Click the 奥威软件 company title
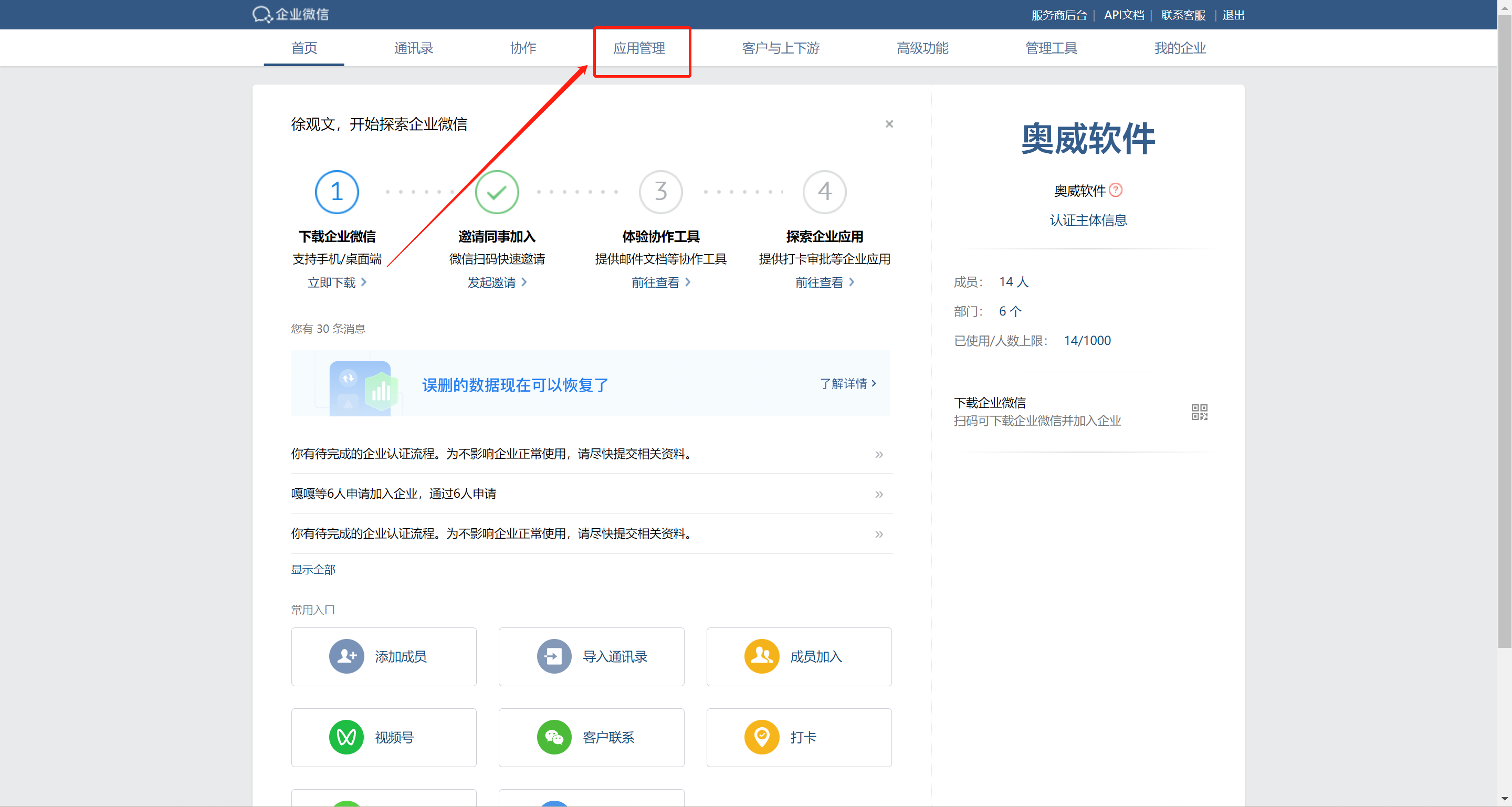The image size is (1512, 807). (x=1088, y=140)
